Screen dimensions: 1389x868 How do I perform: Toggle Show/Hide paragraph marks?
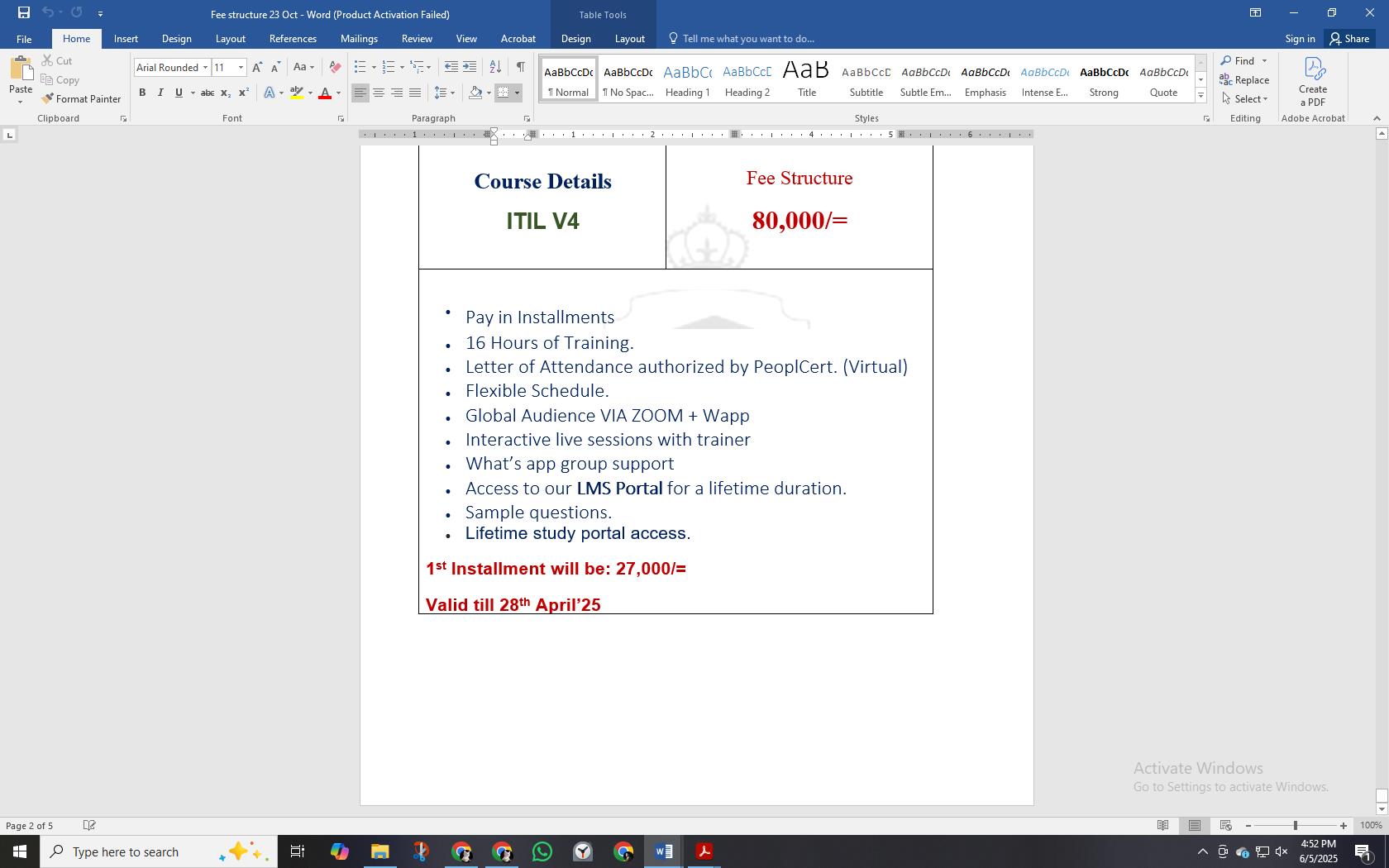pos(520,67)
